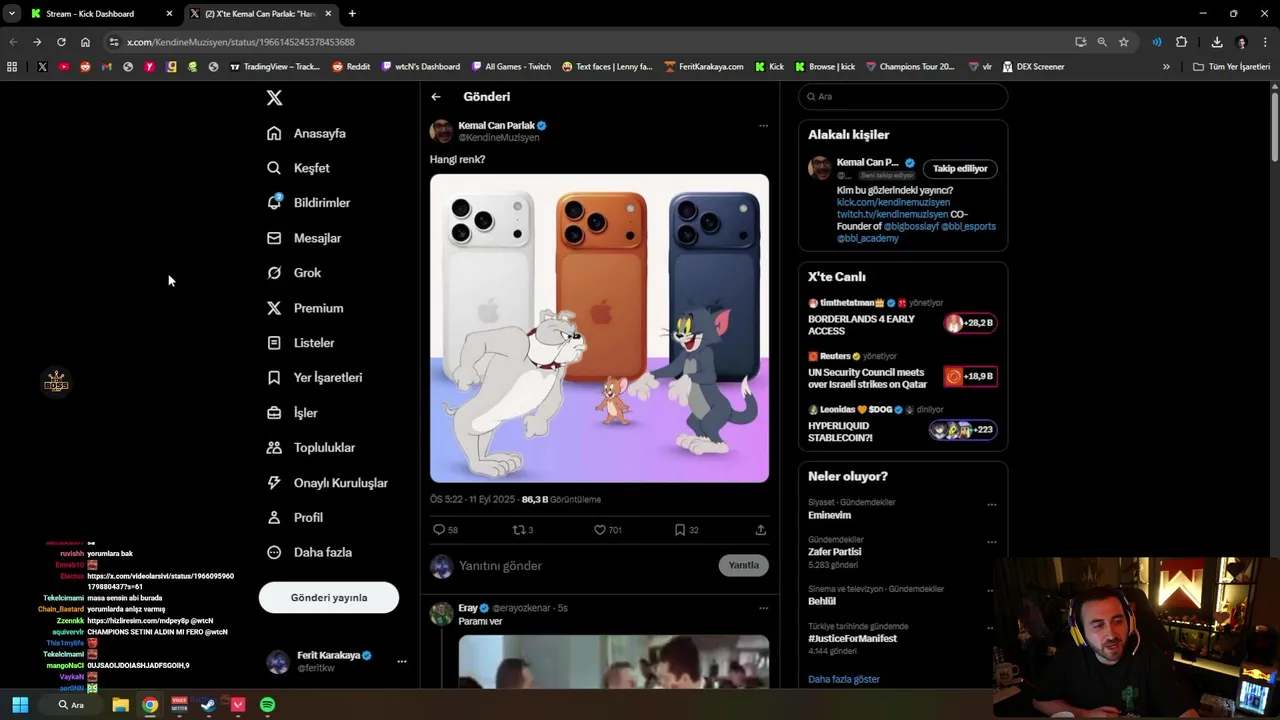Viewport: 1280px width, 720px height.
Task: Open Kemal Can Parlak profile avatar in post
Action: tap(441, 131)
